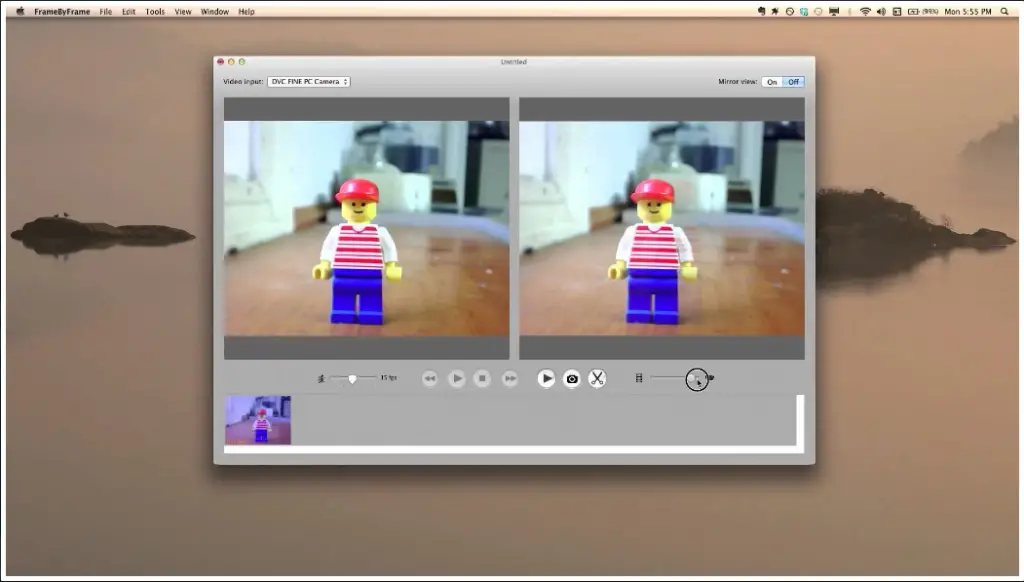1024x582 pixels.
Task: Click the white play preview button
Action: point(546,378)
